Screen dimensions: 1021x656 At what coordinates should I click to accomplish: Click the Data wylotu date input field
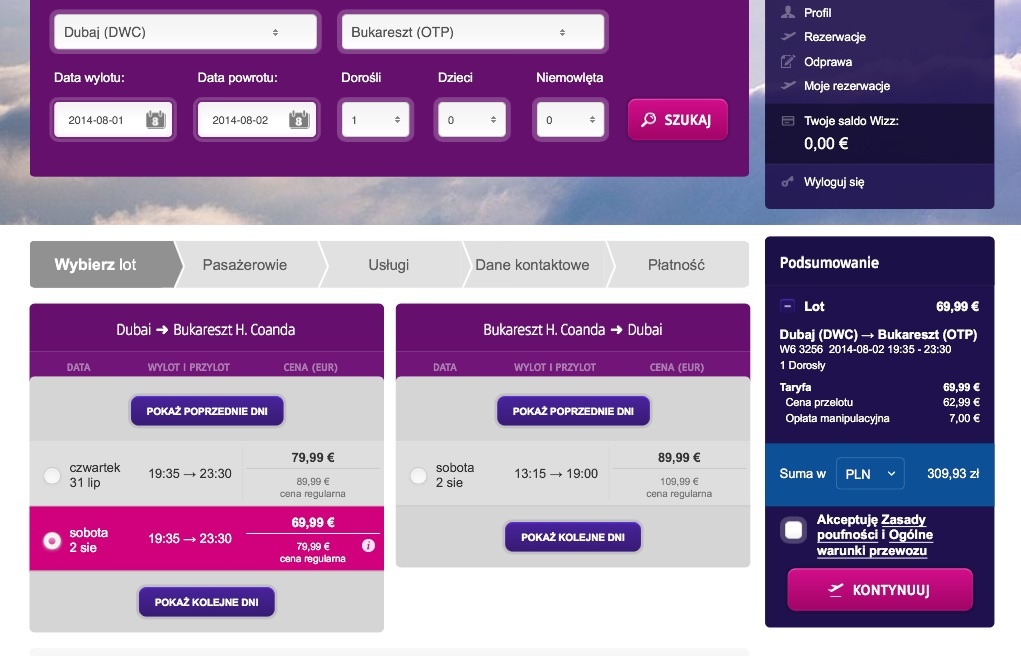coord(113,120)
